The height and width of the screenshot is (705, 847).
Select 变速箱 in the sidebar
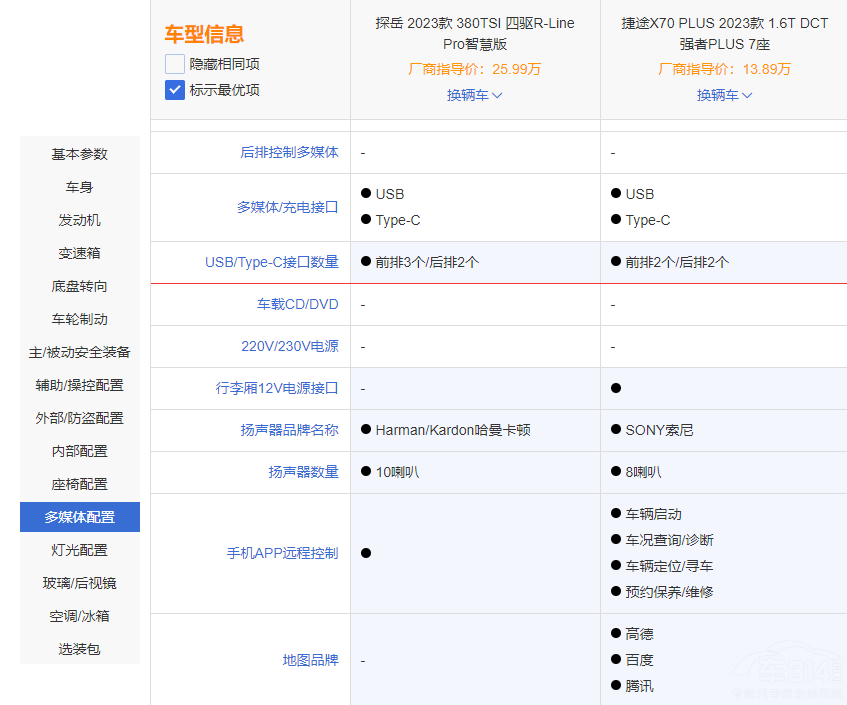(x=80, y=253)
